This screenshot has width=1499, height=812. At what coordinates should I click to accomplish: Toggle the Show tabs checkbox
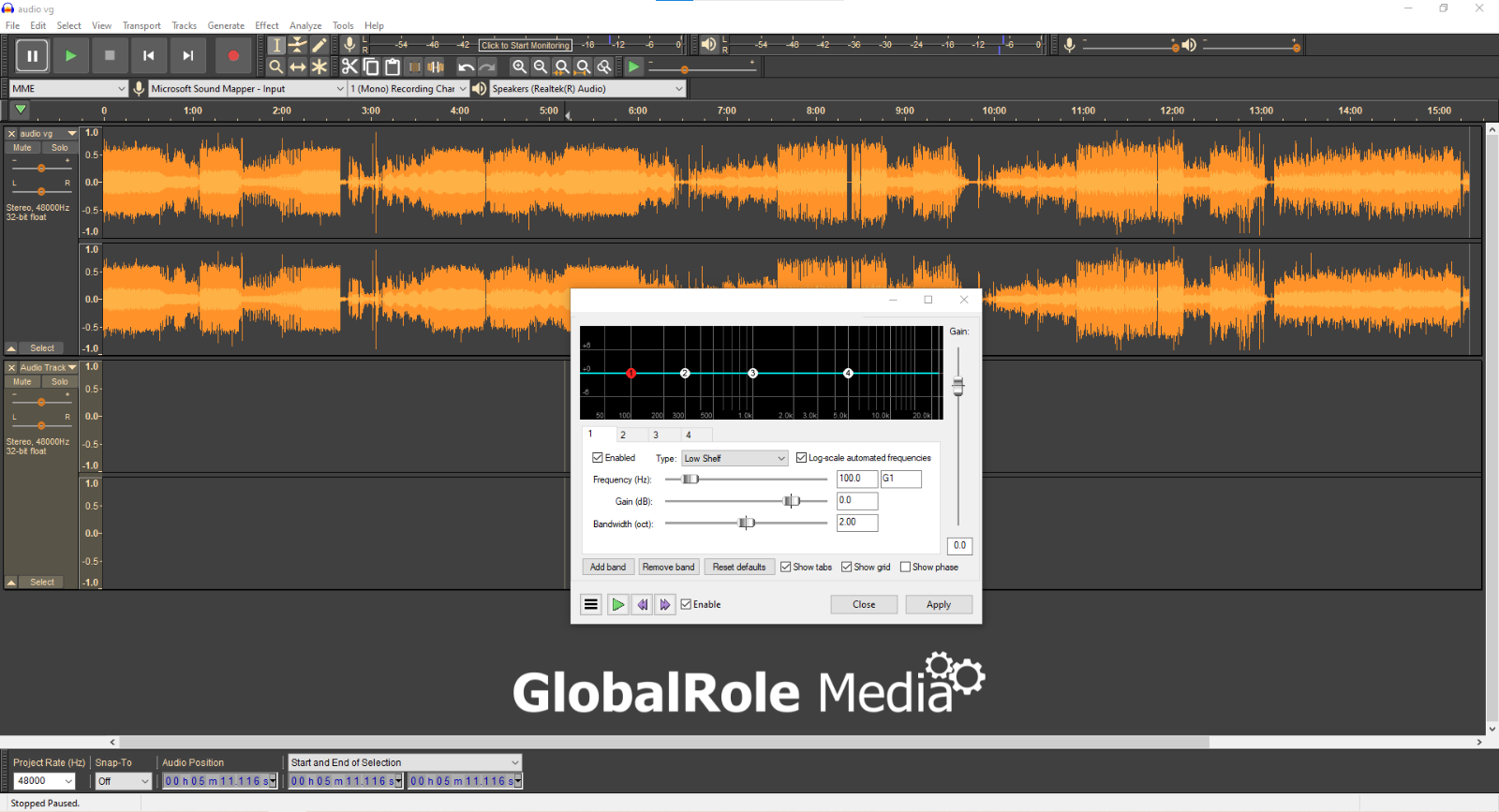click(786, 567)
